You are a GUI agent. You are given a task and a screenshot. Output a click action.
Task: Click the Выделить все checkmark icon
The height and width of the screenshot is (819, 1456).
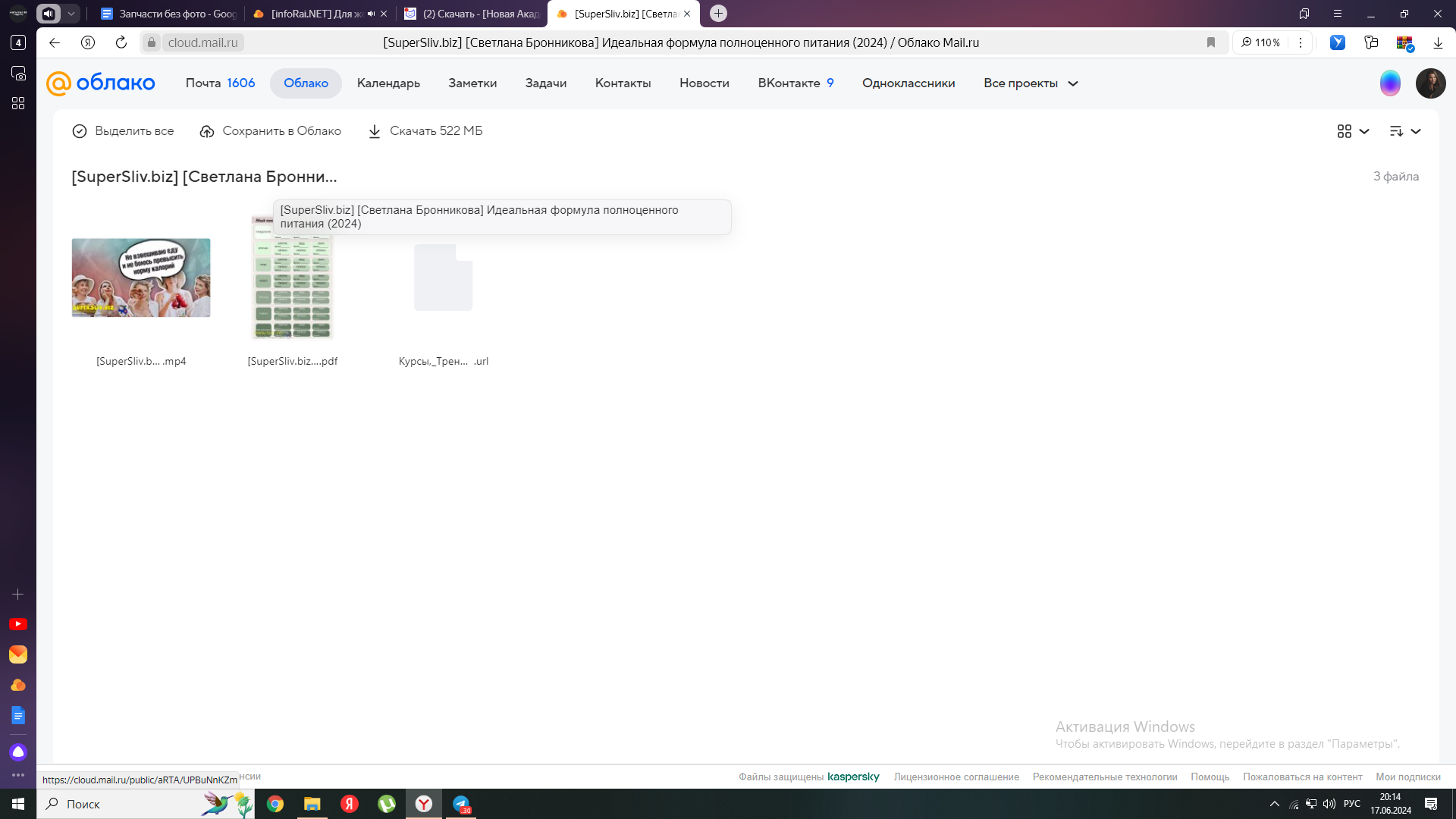[80, 131]
